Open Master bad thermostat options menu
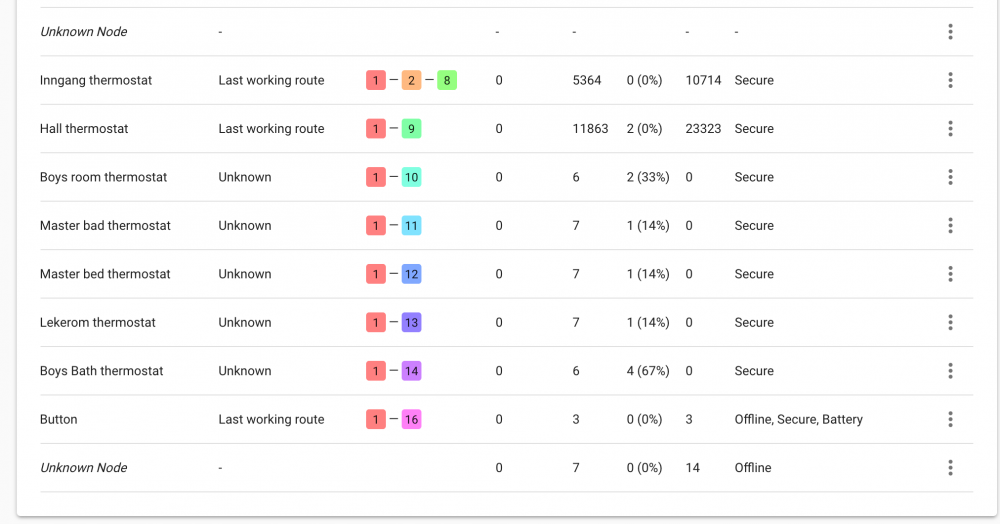The width and height of the screenshot is (1000, 524). click(x=950, y=226)
